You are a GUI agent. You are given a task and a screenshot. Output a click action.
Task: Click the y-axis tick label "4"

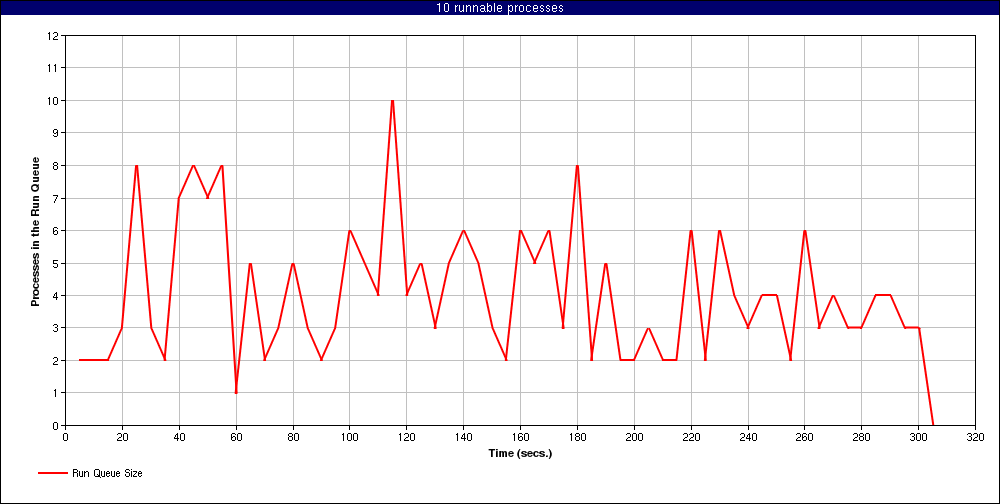click(x=56, y=295)
